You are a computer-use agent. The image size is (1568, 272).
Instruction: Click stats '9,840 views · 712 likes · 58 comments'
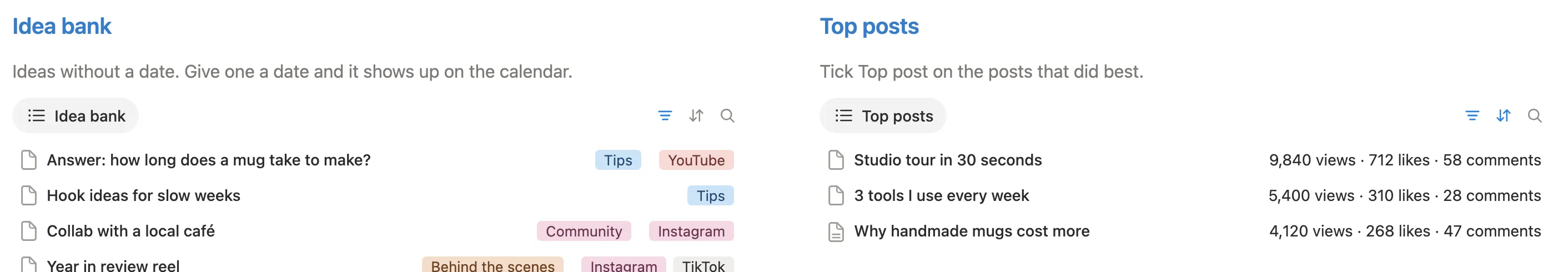coord(1405,160)
